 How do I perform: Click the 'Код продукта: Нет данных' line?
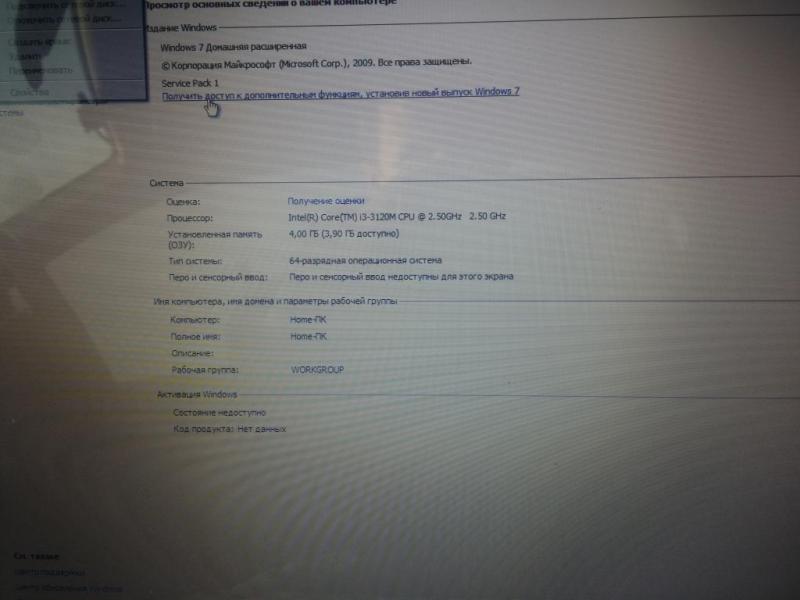click(229, 429)
